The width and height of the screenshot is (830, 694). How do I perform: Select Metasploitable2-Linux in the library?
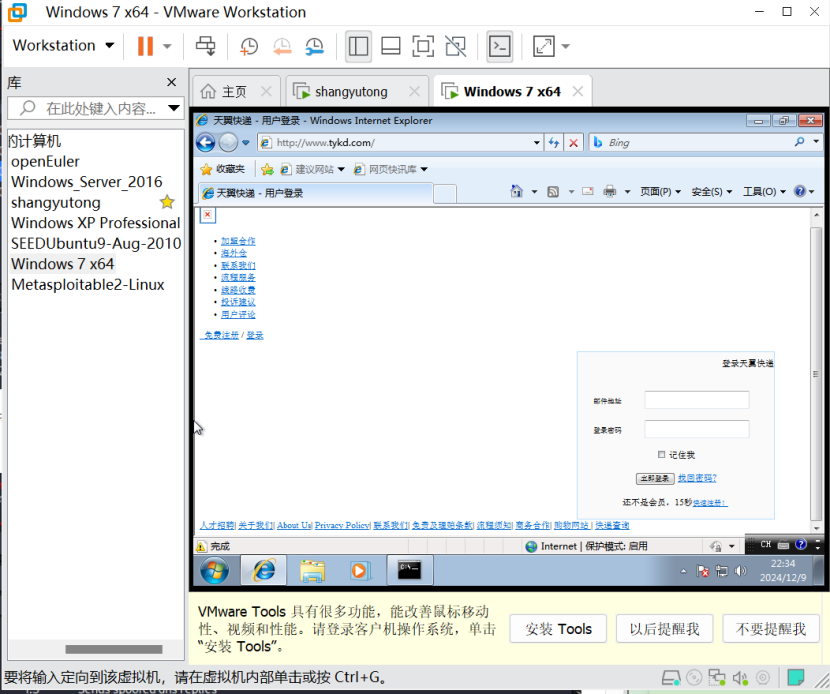click(88, 285)
